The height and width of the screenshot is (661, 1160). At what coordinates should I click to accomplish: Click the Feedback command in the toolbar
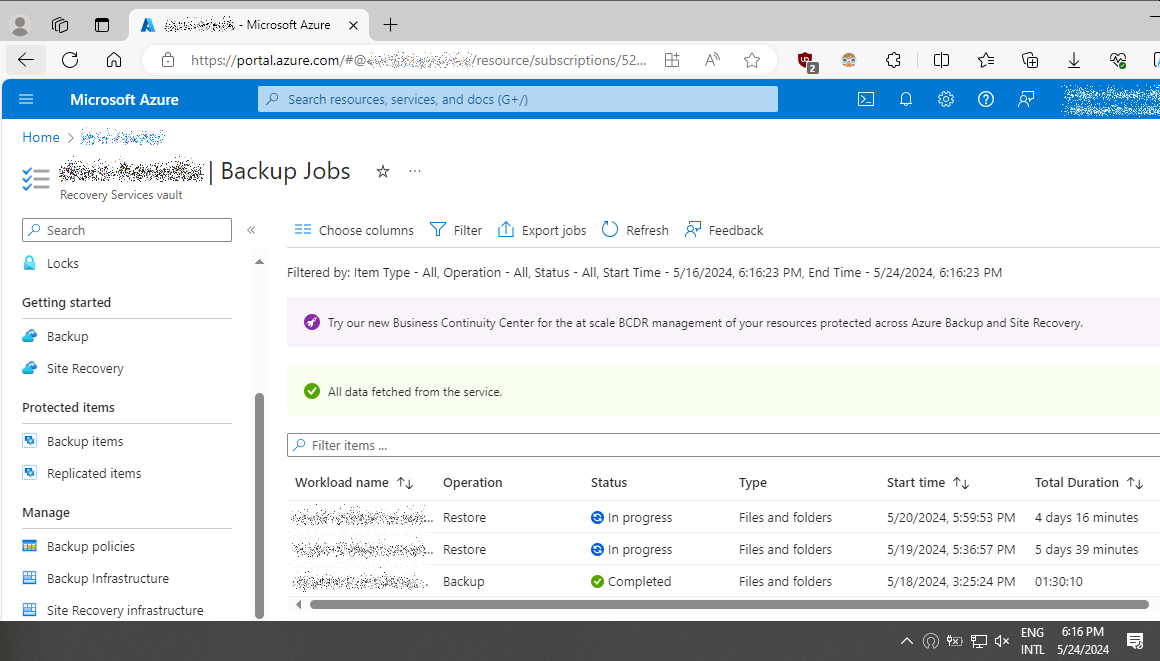724,230
